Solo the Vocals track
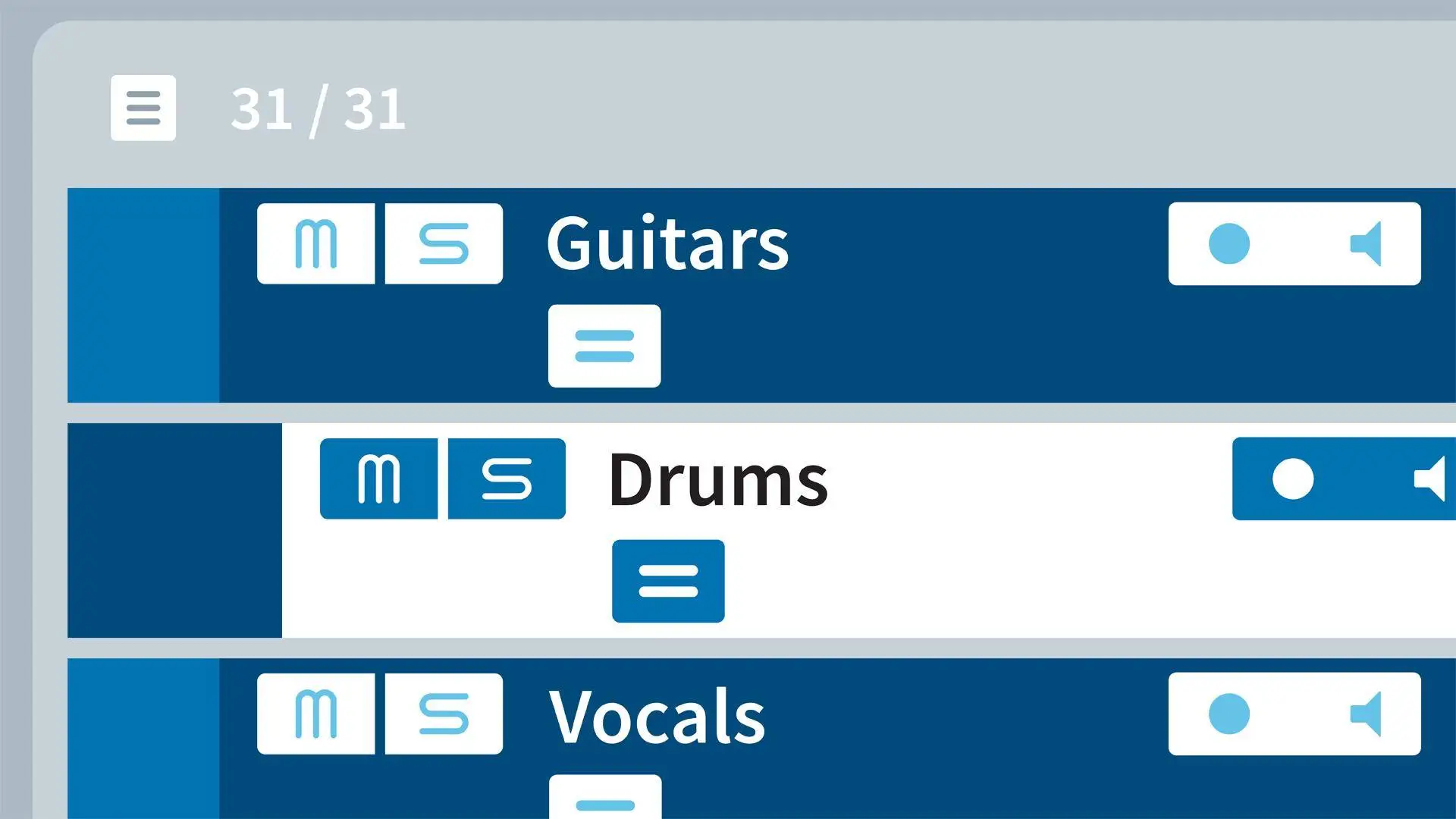 (x=444, y=714)
